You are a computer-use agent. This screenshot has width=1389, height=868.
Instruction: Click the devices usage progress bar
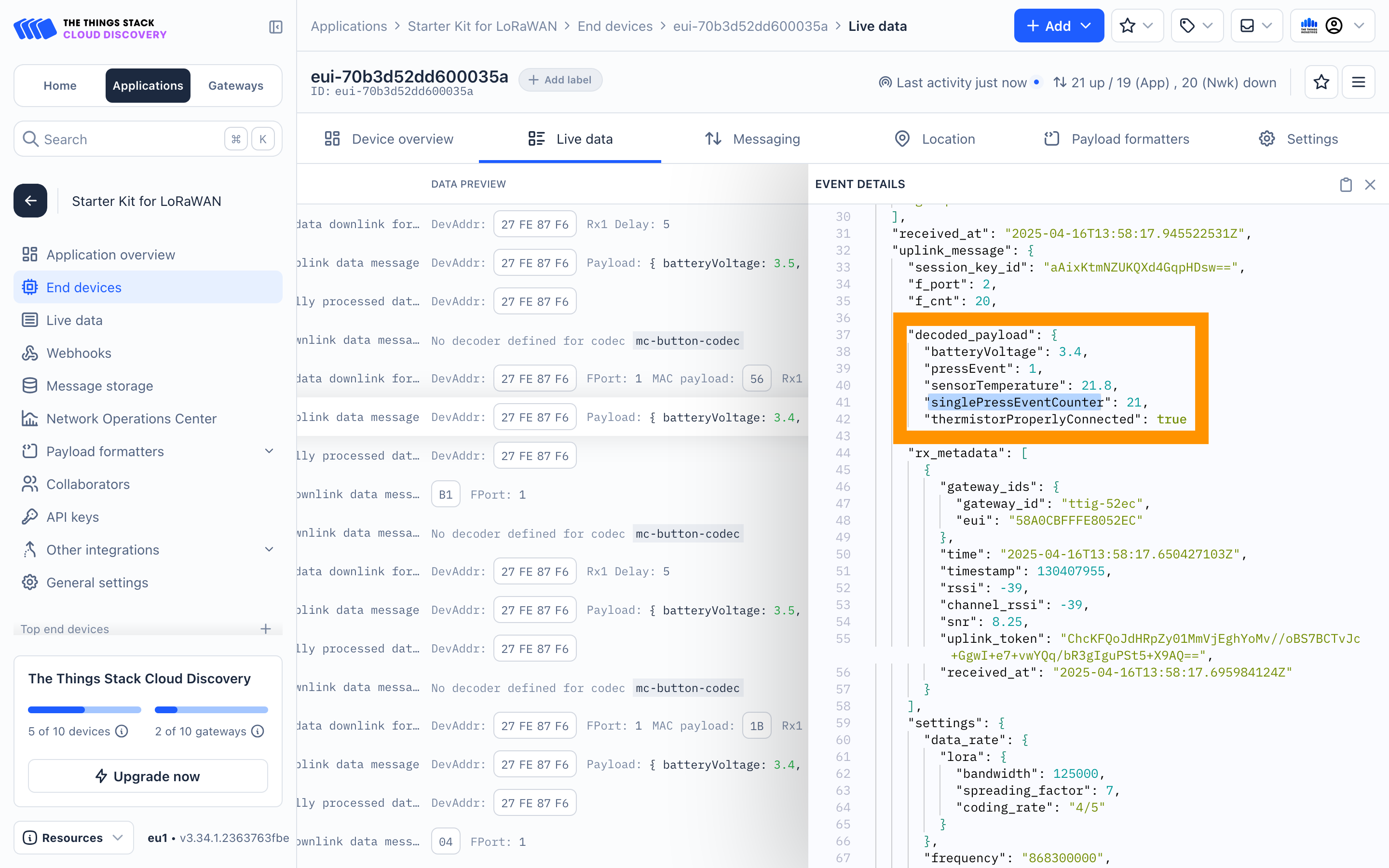point(84,709)
